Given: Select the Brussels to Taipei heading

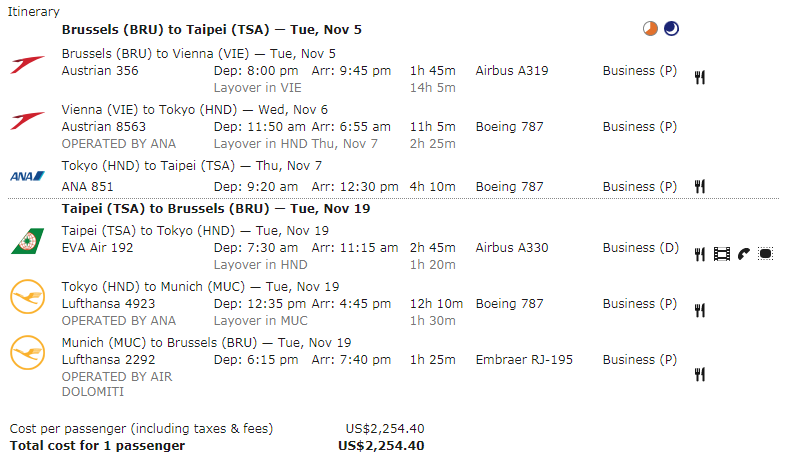Looking at the screenshot, I should (212, 30).
